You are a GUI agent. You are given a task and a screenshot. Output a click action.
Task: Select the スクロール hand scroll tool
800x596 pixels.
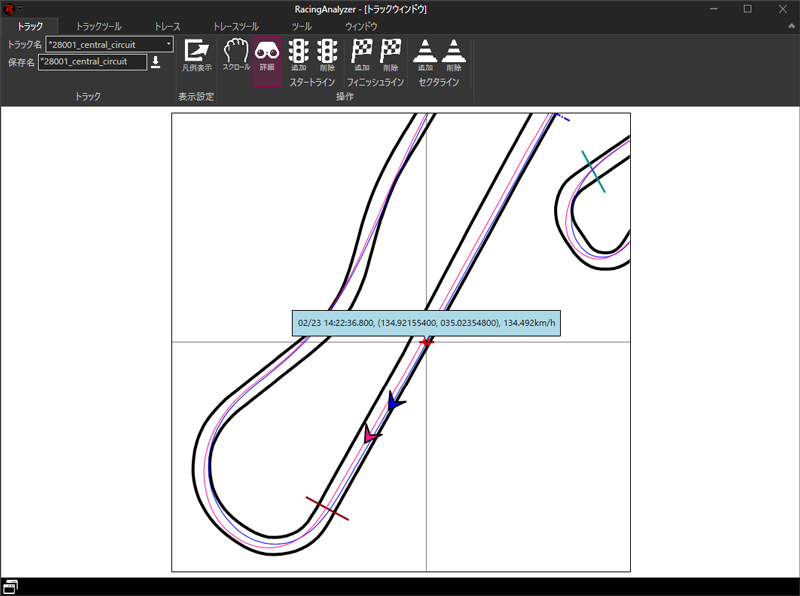(x=236, y=54)
